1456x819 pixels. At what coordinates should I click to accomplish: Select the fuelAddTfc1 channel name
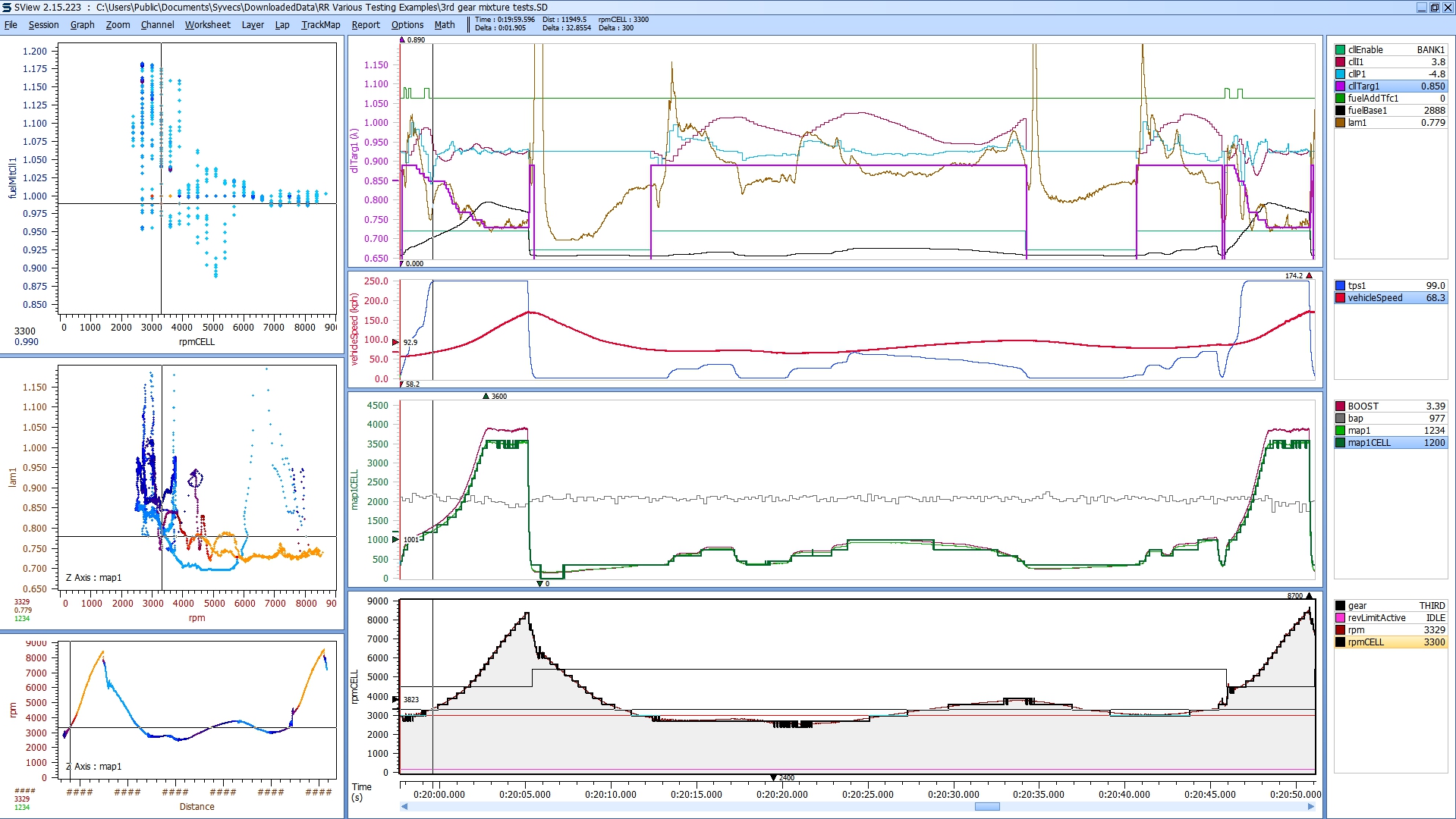pos(1373,99)
